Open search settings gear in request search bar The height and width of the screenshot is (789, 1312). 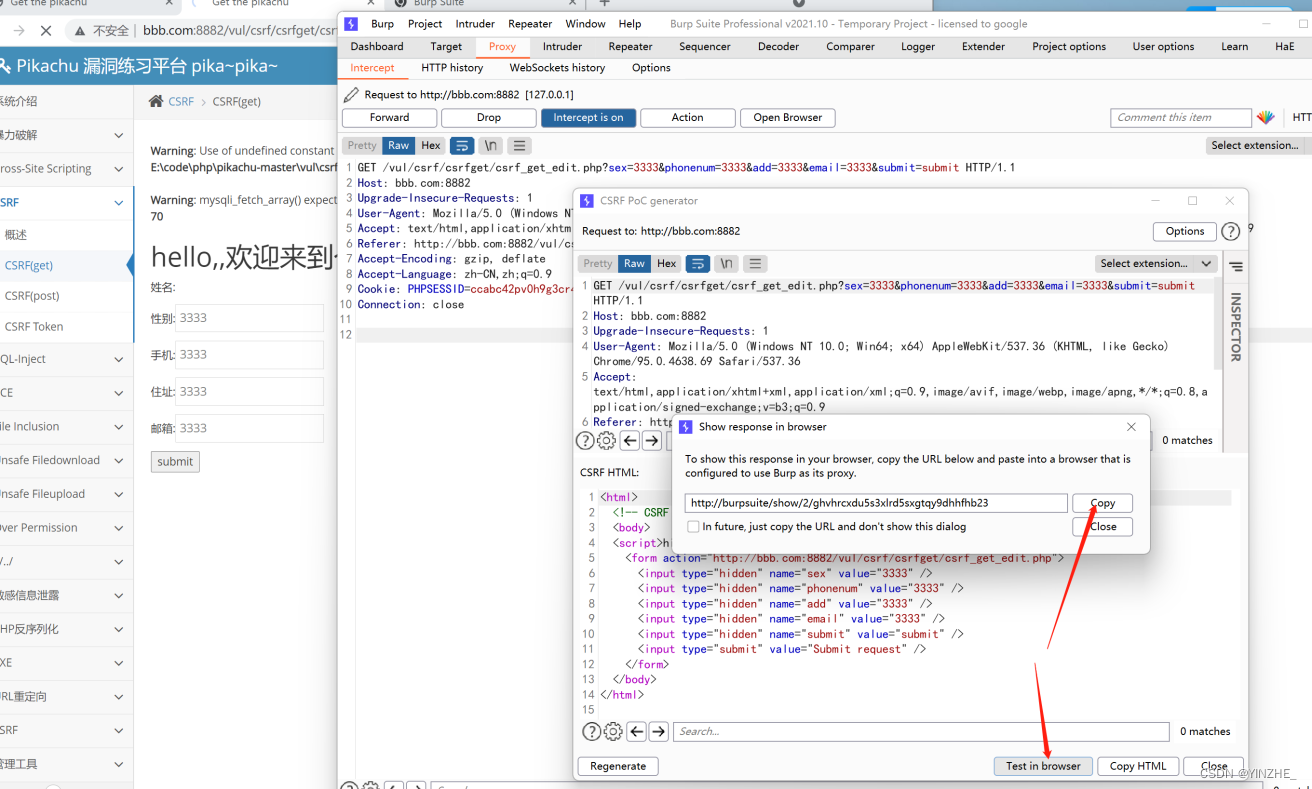coord(607,440)
